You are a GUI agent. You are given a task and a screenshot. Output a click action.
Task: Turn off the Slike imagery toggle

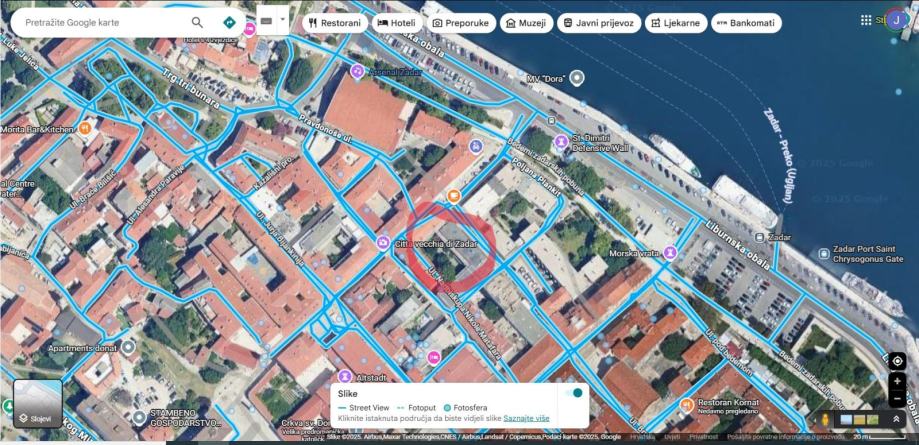(x=574, y=393)
